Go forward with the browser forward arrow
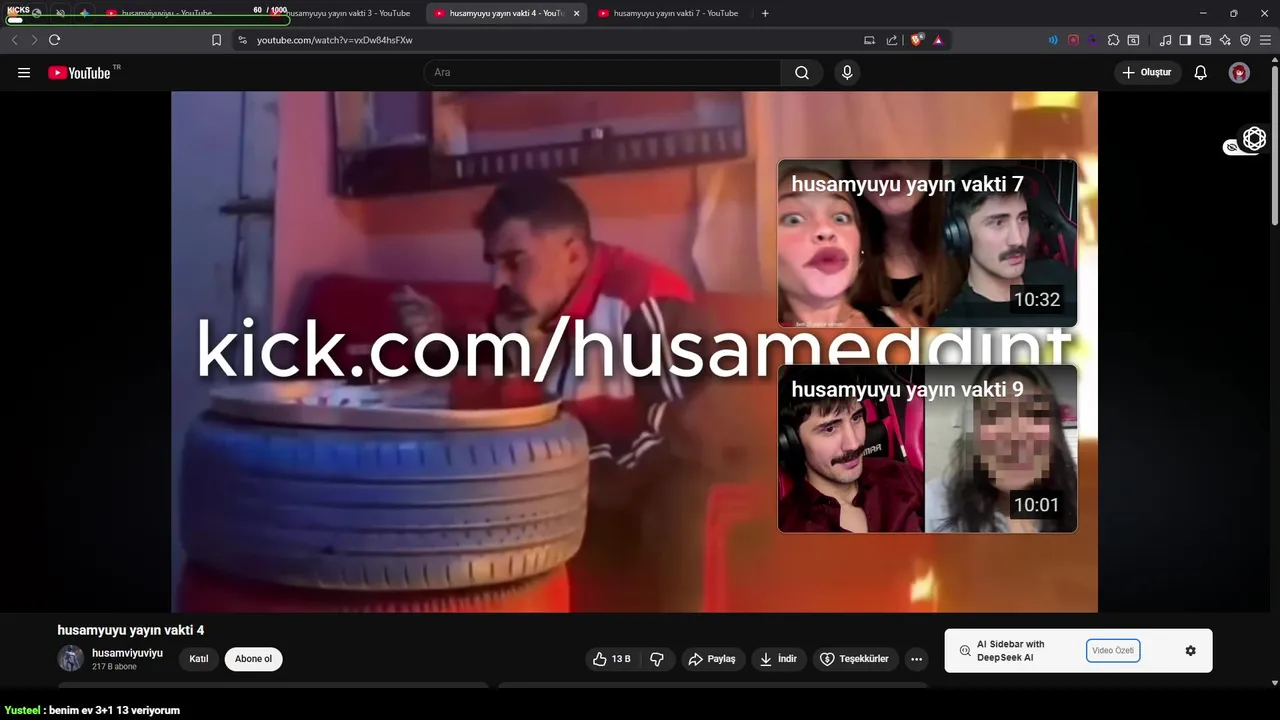Image resolution: width=1280 pixels, height=720 pixels. point(34,40)
